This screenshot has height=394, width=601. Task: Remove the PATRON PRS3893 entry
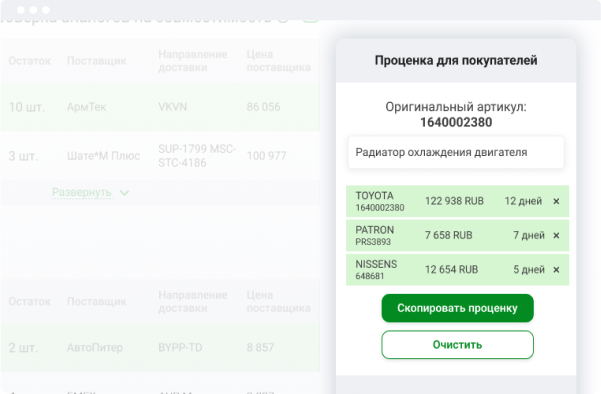[x=556, y=235]
